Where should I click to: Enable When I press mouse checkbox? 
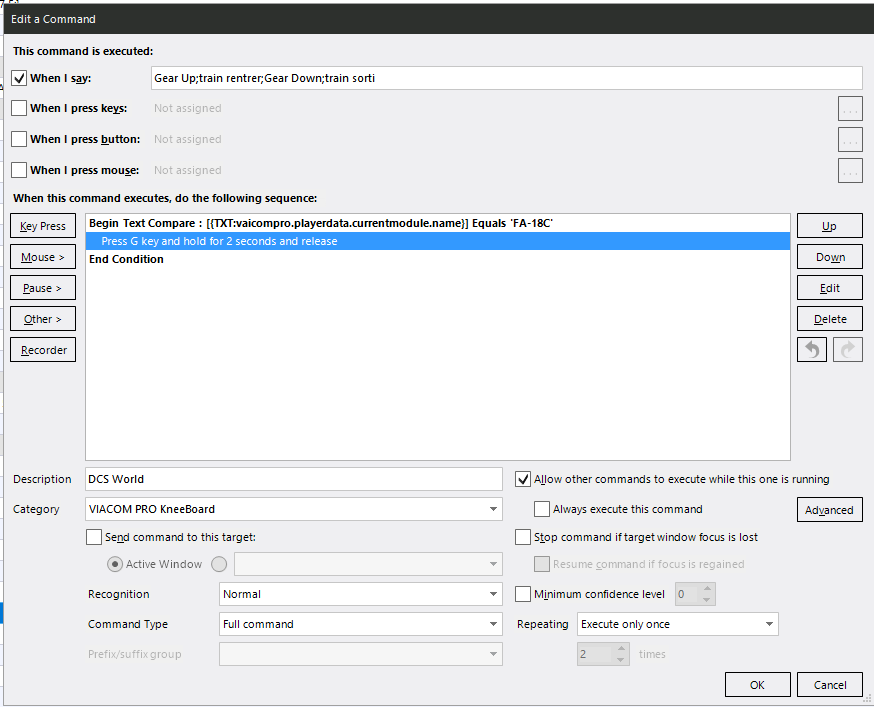click(19, 170)
